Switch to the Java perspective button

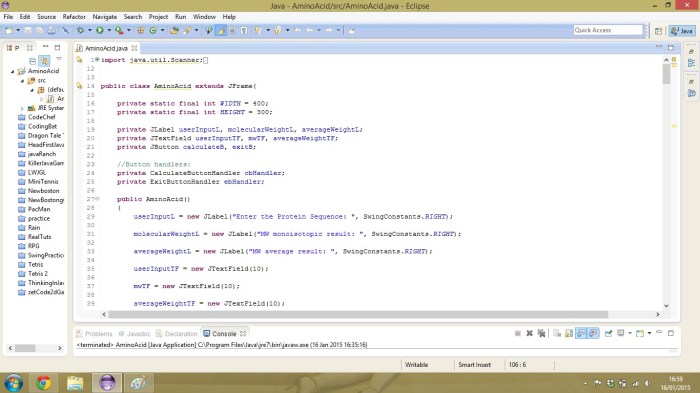682,31
